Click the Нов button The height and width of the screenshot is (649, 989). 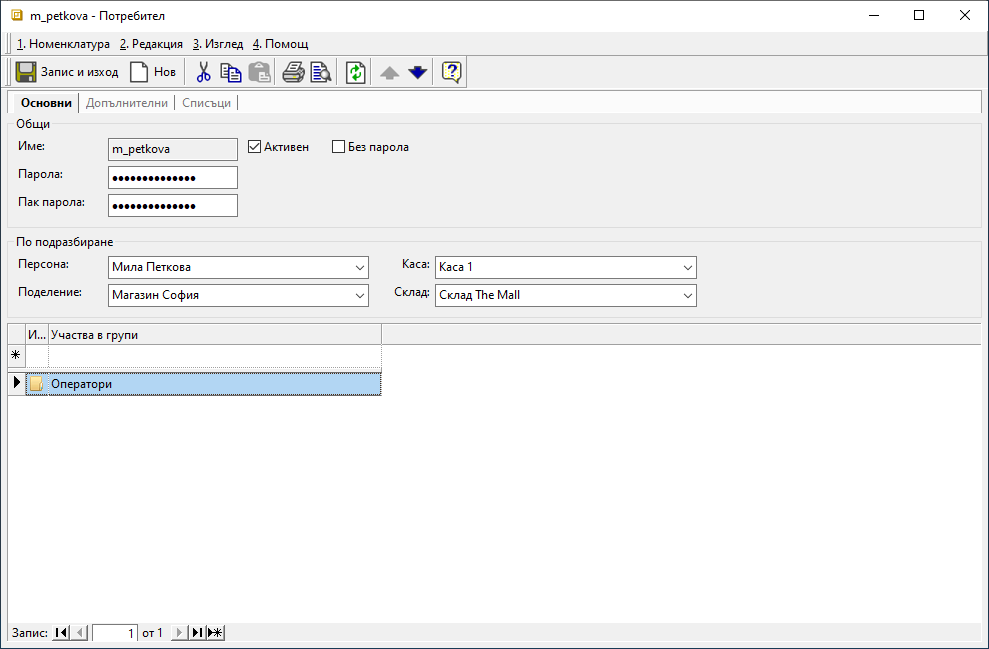[x=153, y=72]
